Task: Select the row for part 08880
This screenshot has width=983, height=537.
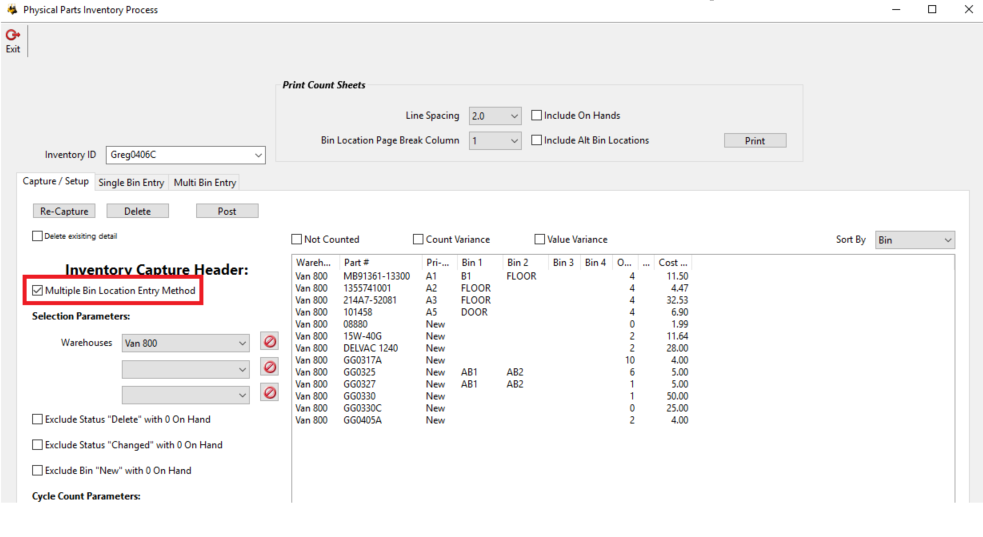Action: coord(492,324)
